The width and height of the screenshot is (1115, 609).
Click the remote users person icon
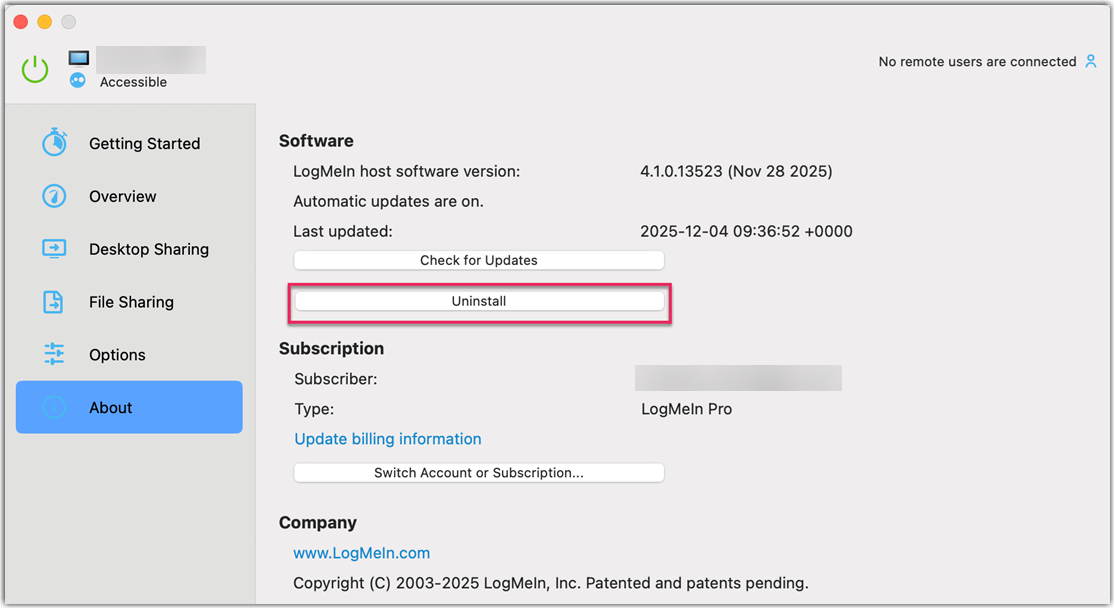coord(1090,61)
